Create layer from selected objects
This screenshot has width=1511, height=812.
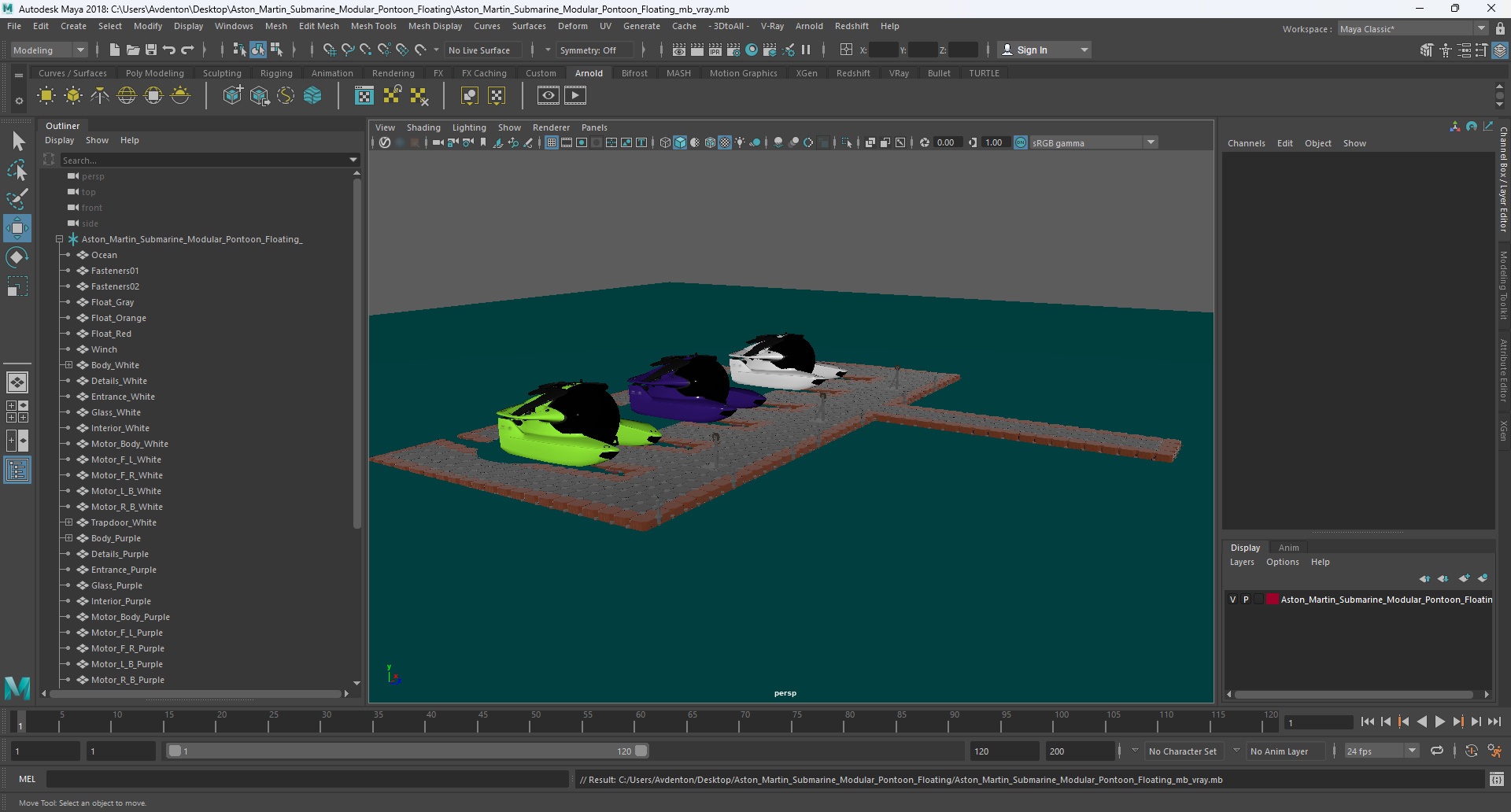pyautogui.click(x=1483, y=578)
